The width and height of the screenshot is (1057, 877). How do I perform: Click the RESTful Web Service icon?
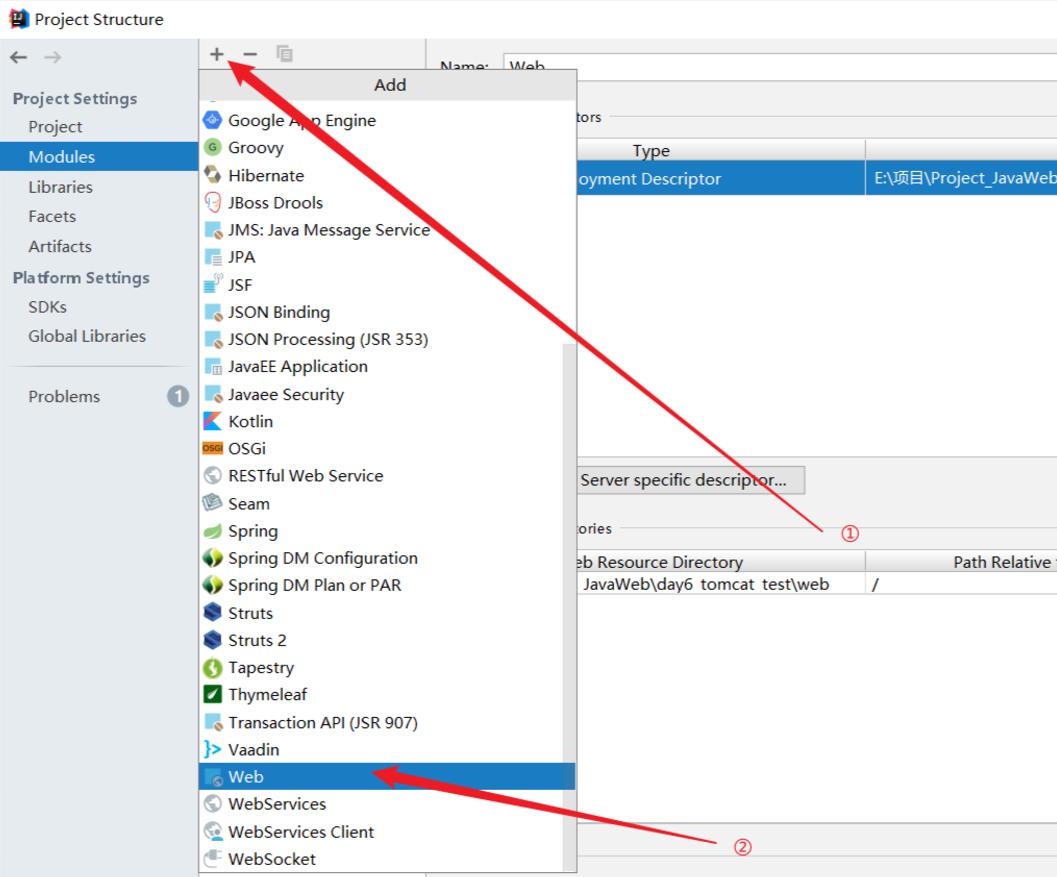tap(212, 476)
